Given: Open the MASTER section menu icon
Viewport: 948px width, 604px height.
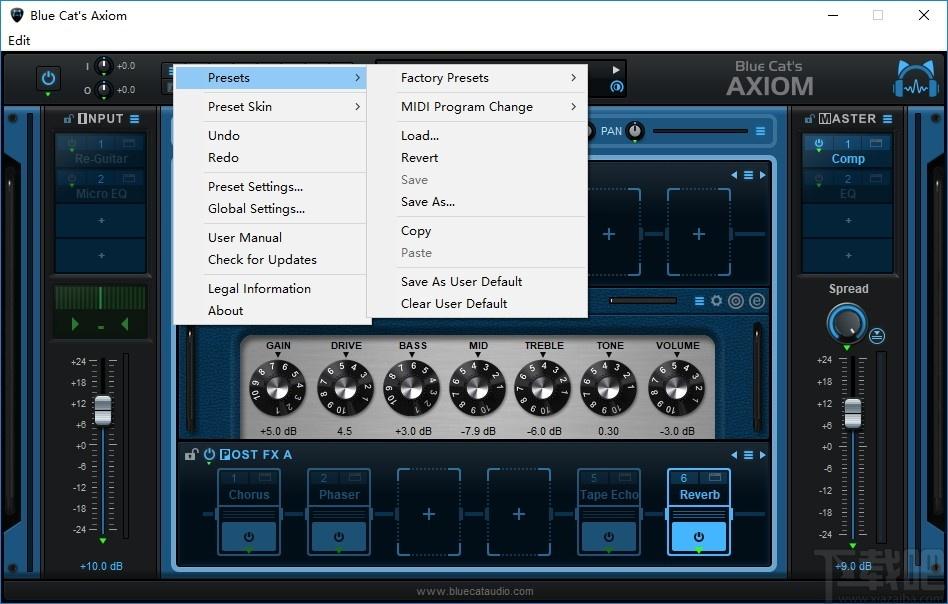Looking at the screenshot, I should [x=888, y=119].
